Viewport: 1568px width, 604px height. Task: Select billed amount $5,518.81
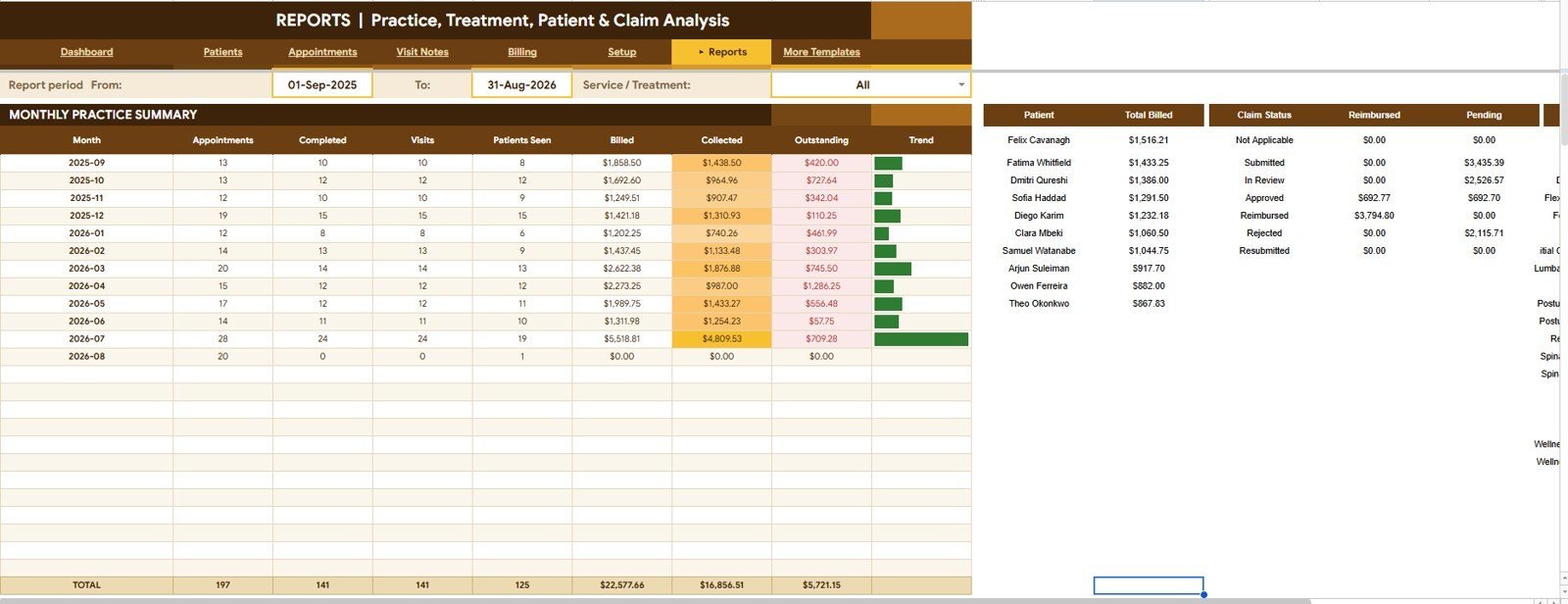point(621,339)
